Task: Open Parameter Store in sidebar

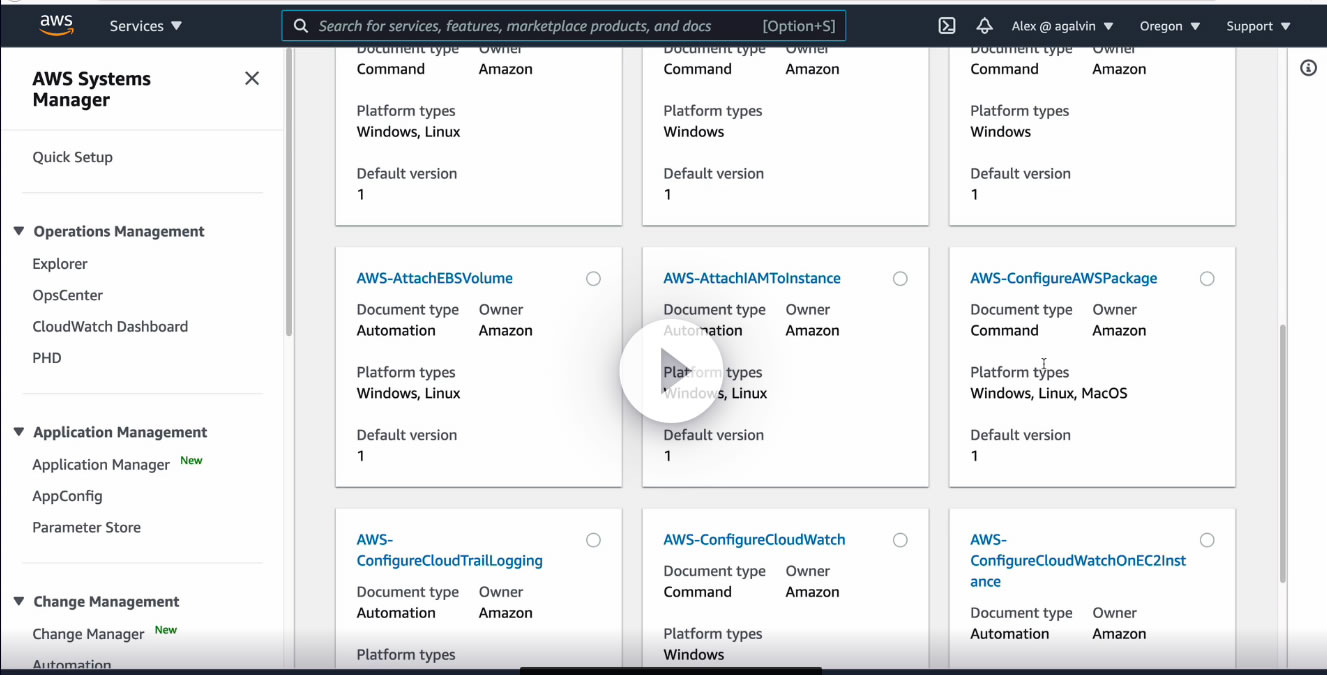Action: (87, 527)
